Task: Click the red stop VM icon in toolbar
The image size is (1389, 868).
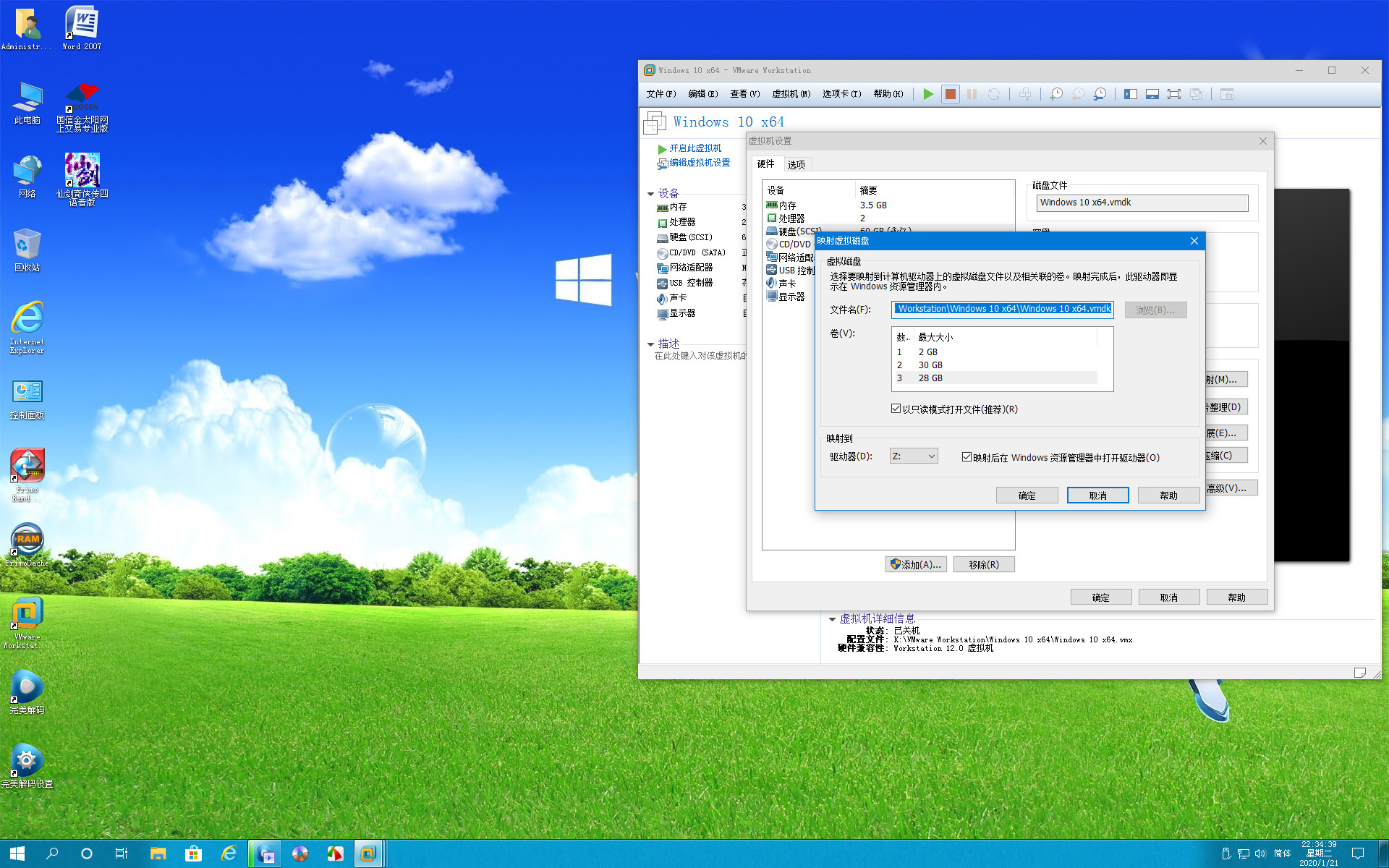Action: click(x=951, y=94)
